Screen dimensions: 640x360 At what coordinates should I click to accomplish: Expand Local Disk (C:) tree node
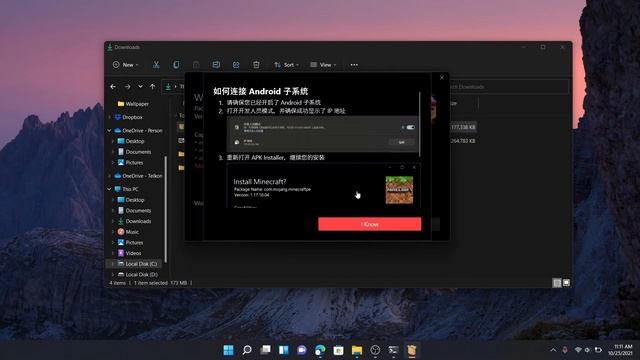113,264
